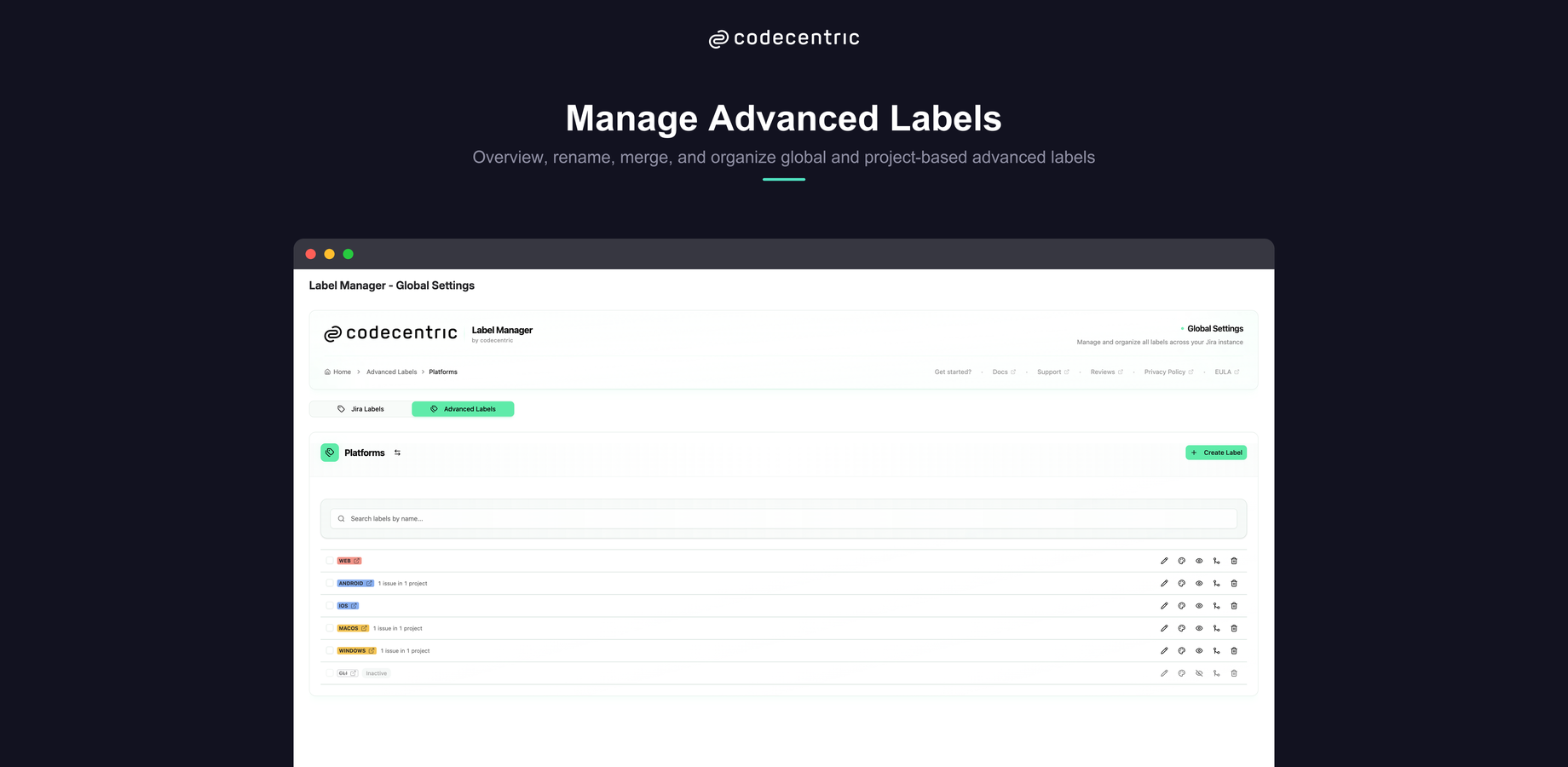This screenshot has width=1568, height=767.
Task: Tick the checkbox next to the WEB label
Action: tap(330, 560)
